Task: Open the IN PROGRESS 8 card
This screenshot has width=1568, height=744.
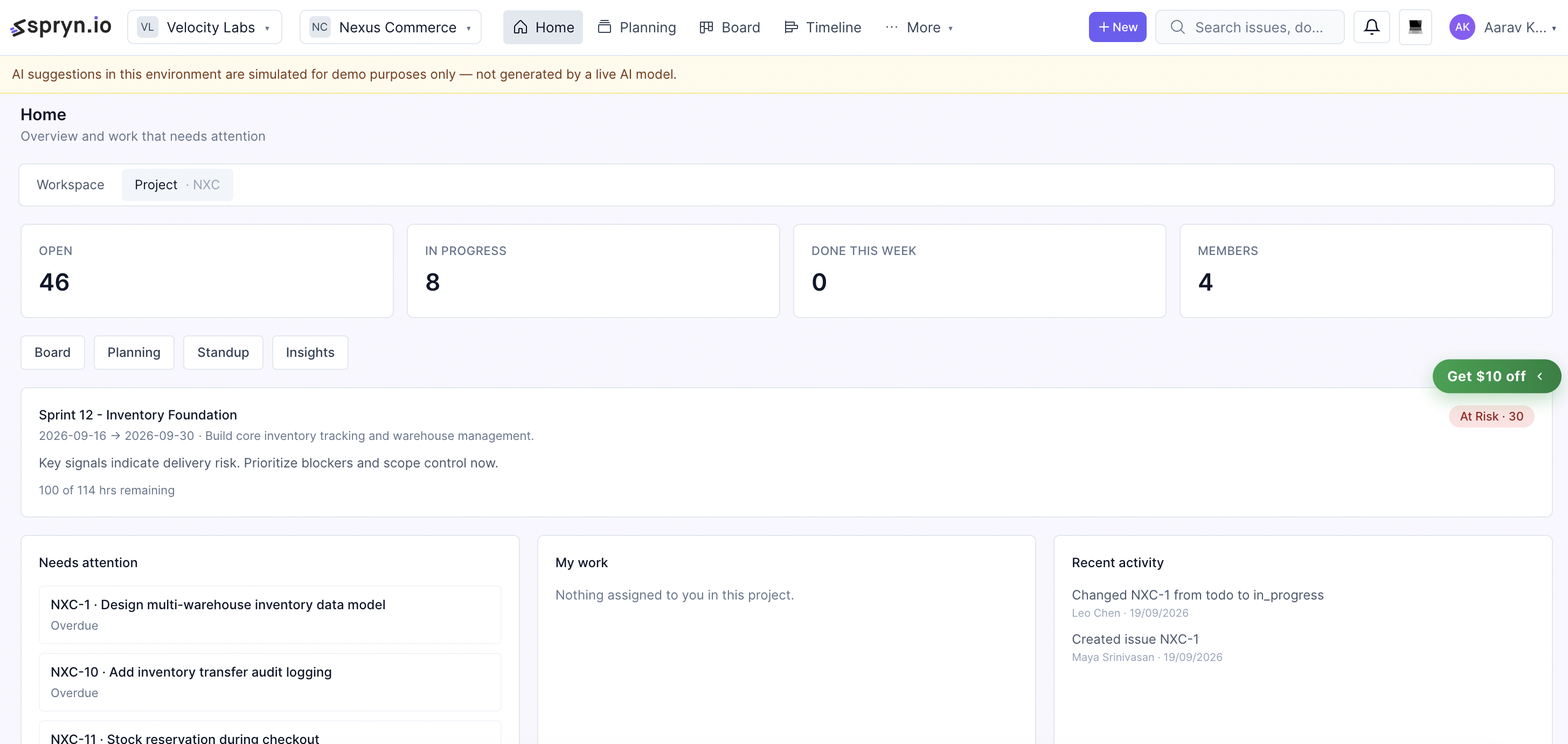Action: pyautogui.click(x=593, y=271)
